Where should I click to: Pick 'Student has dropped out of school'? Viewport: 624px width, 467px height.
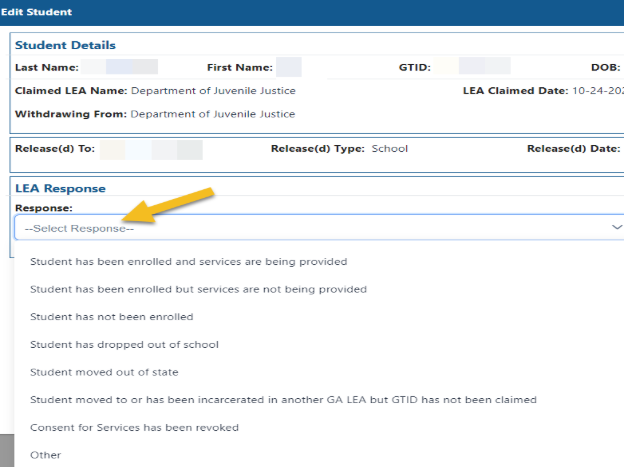coord(124,345)
